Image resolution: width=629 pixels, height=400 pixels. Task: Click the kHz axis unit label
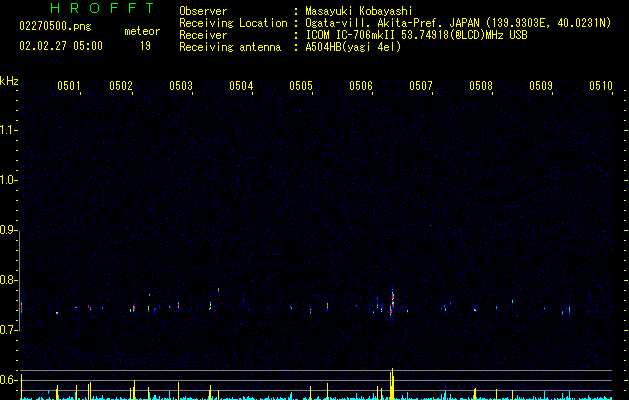9,81
